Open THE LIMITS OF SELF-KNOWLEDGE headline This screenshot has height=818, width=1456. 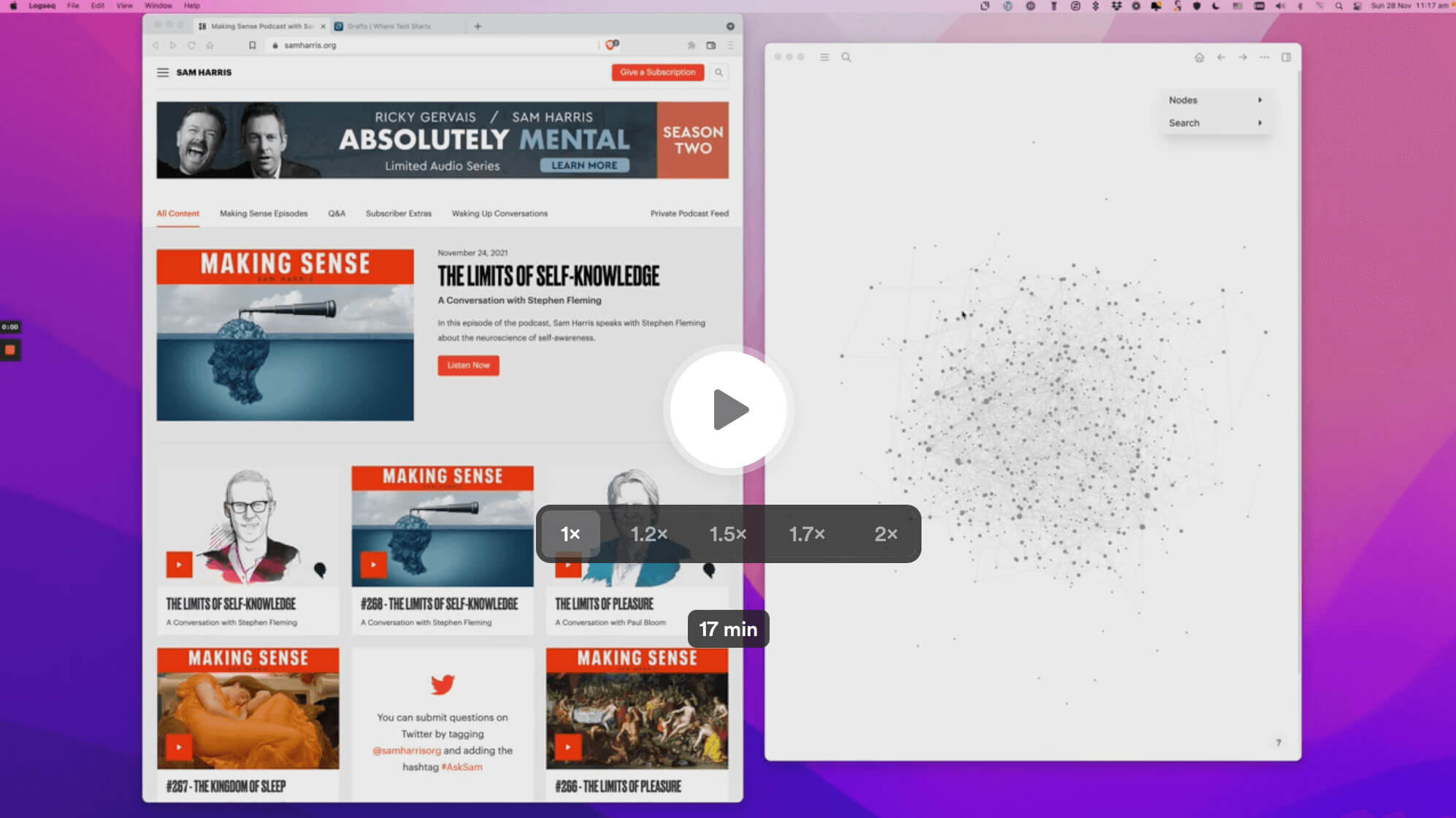tap(548, 276)
